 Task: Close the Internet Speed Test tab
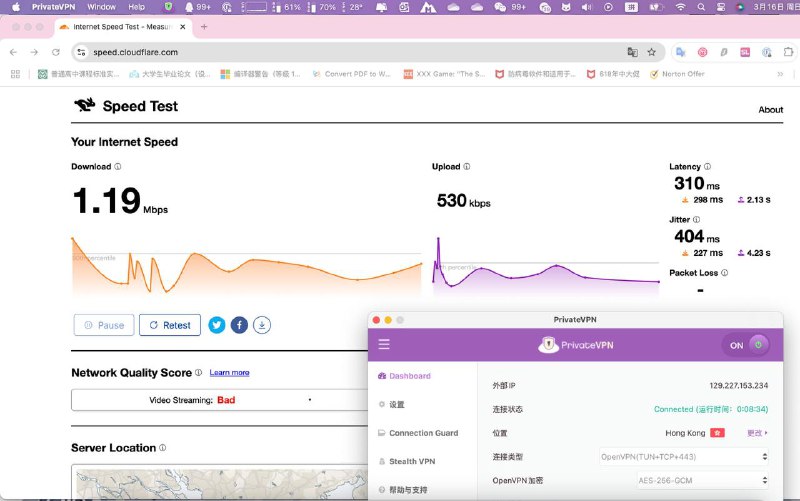pos(183,27)
